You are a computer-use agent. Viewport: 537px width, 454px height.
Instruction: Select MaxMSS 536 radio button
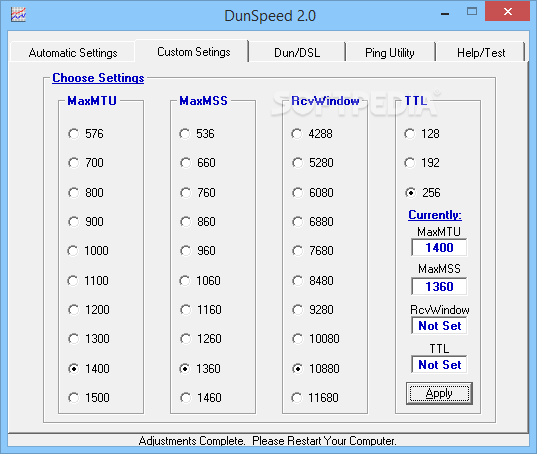[x=197, y=134]
